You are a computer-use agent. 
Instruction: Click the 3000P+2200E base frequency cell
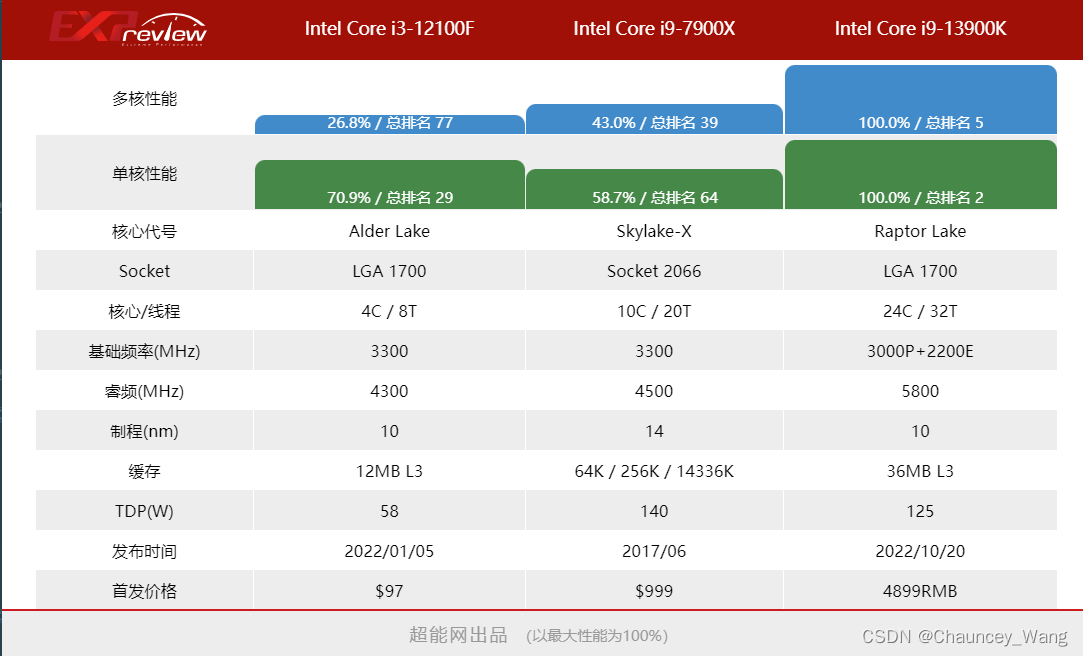click(x=920, y=351)
